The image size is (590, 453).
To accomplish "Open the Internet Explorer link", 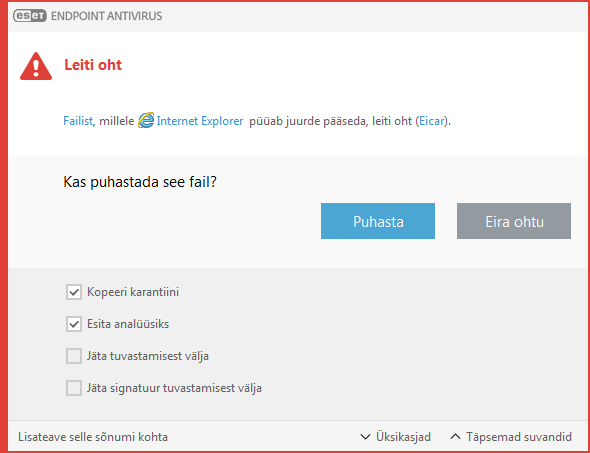I will click(x=200, y=121).
